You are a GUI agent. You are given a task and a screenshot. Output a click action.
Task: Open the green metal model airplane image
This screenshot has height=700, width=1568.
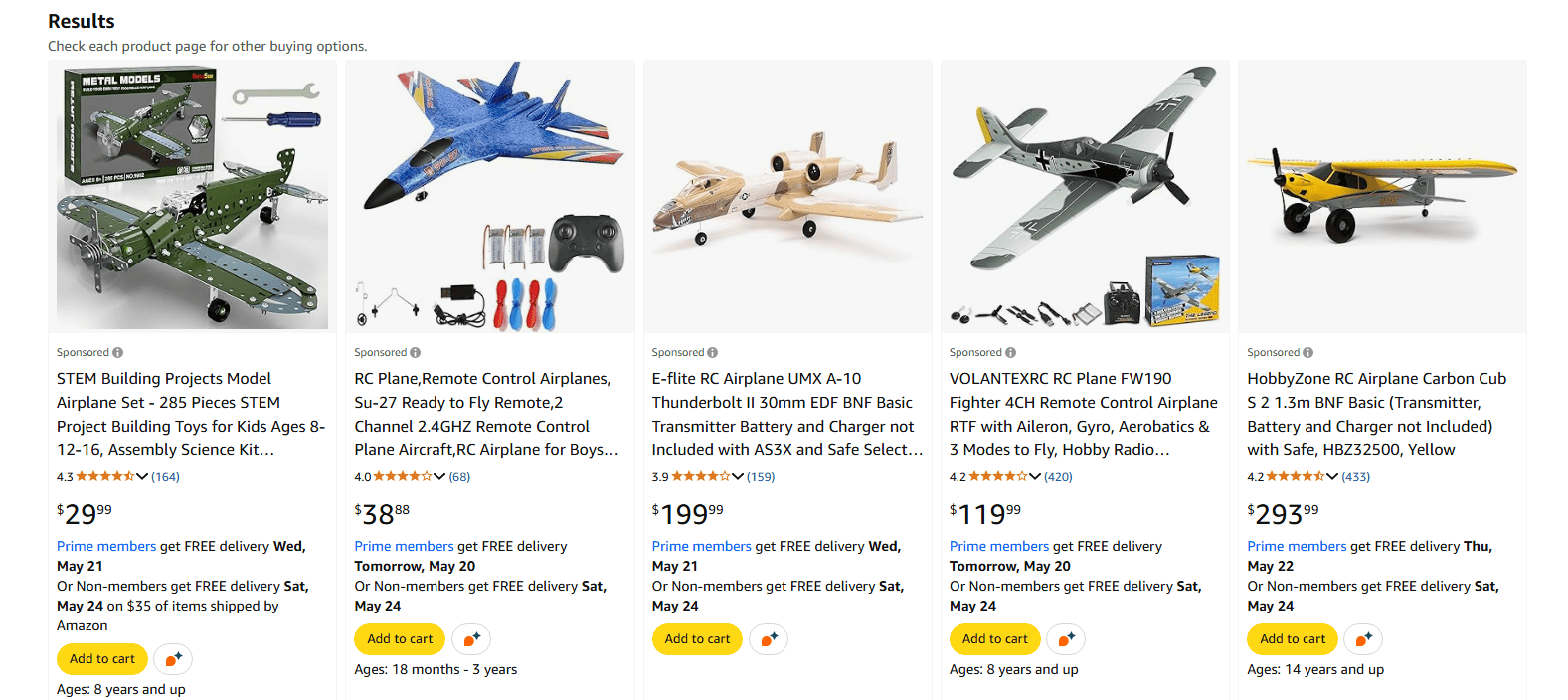[x=192, y=196]
